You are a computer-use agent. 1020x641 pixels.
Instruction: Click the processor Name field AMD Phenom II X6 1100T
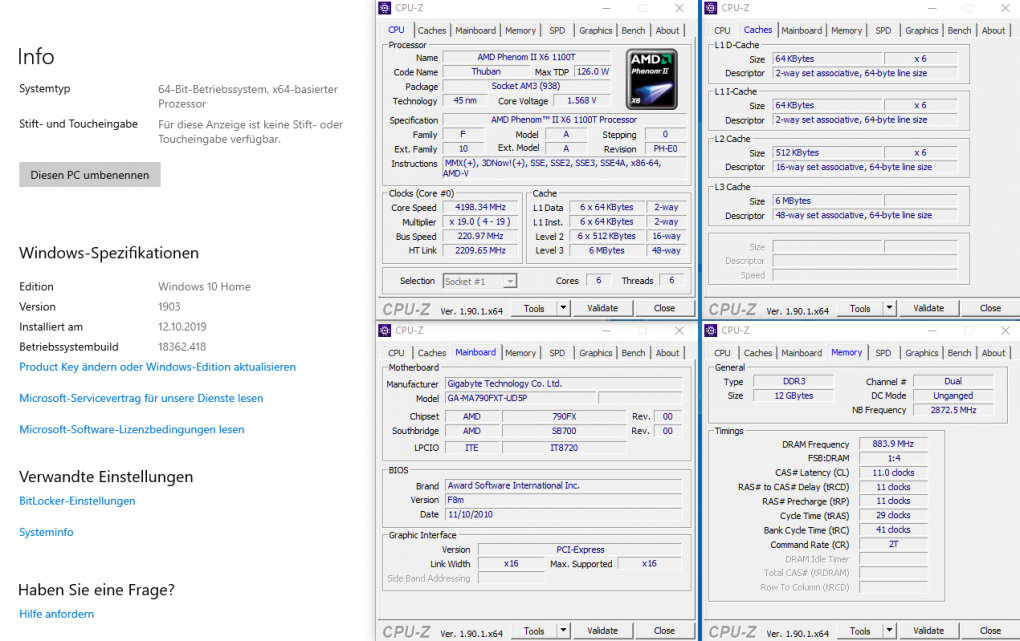pyautogui.click(x=526, y=57)
